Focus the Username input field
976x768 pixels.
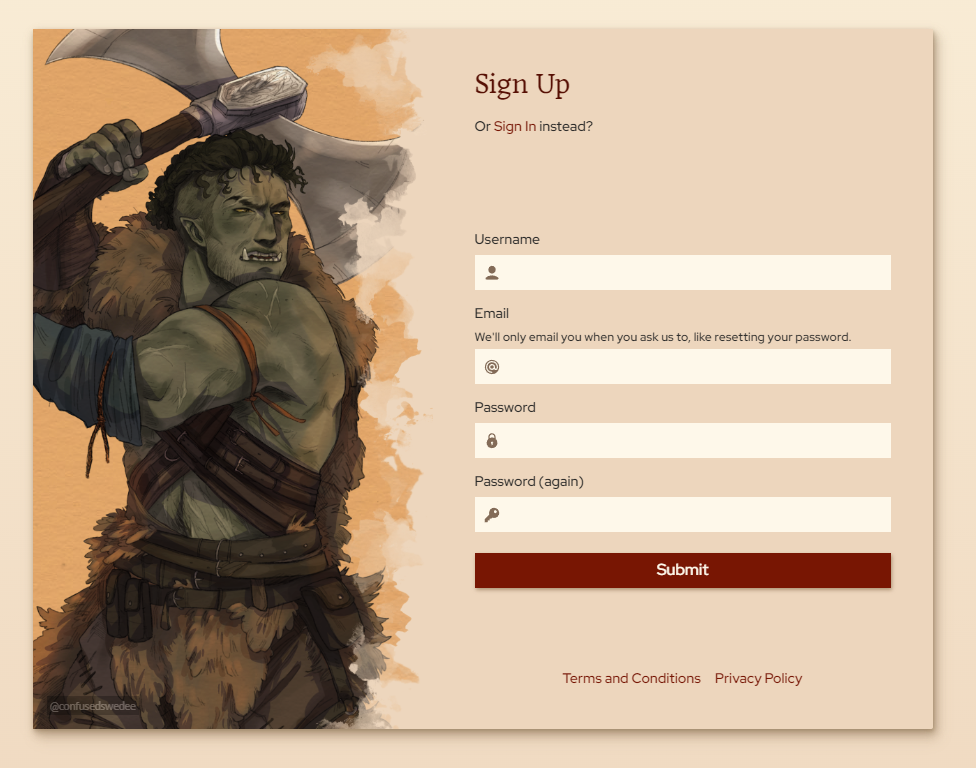coord(683,273)
